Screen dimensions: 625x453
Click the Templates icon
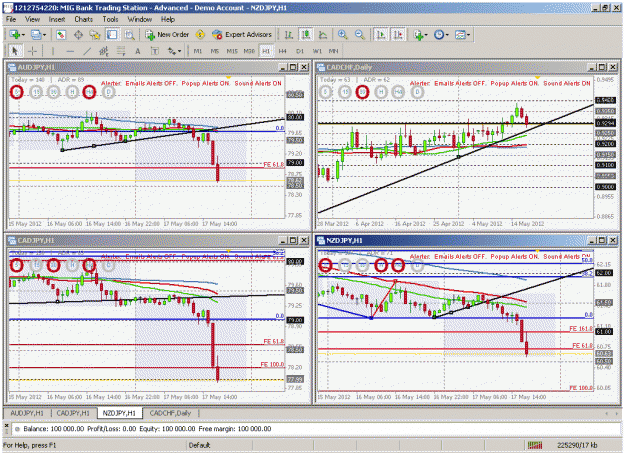tap(460, 35)
